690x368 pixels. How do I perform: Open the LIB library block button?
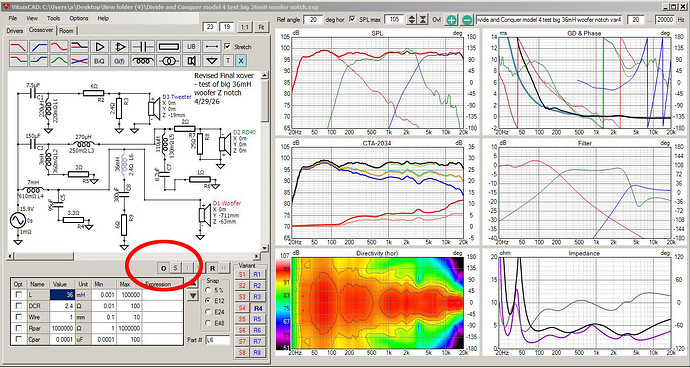[191, 47]
